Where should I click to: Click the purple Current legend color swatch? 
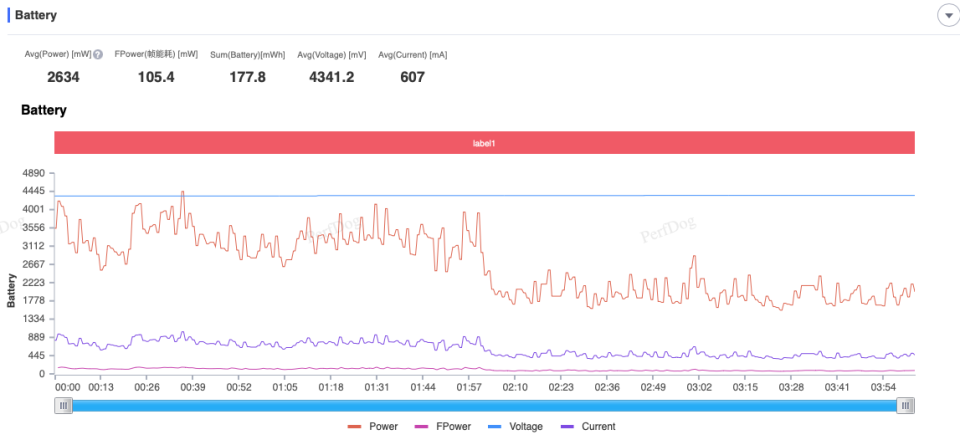(566, 427)
